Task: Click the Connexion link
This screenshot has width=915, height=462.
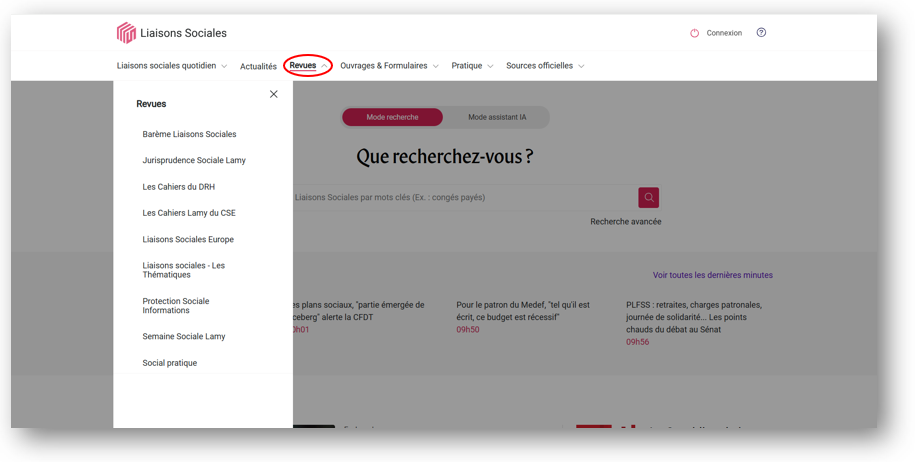Action: 724,33
